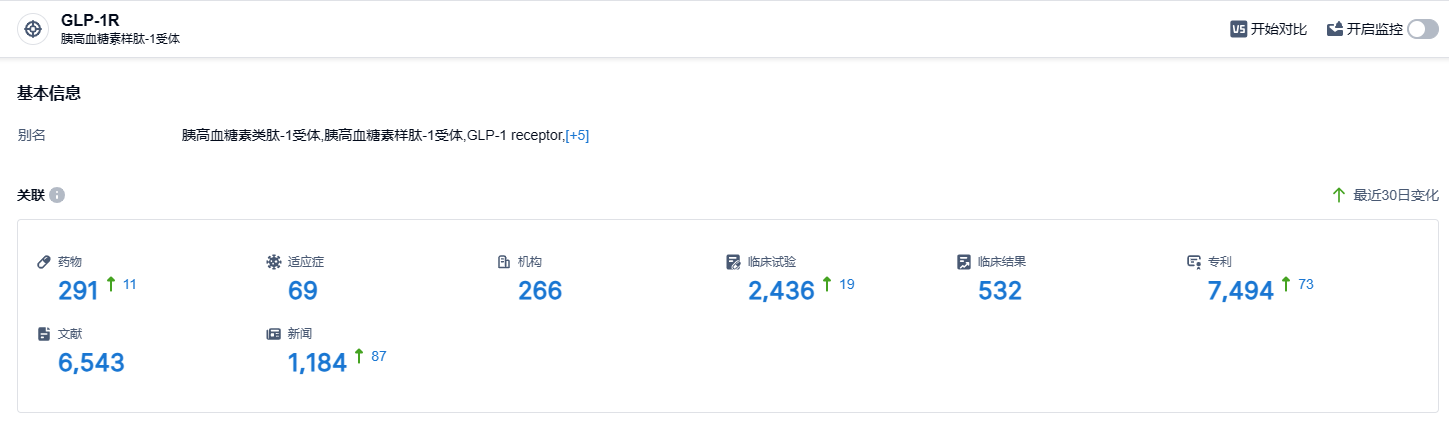Click the 开始对比 compare button
The height and width of the screenshot is (424, 1449).
click(1278, 30)
